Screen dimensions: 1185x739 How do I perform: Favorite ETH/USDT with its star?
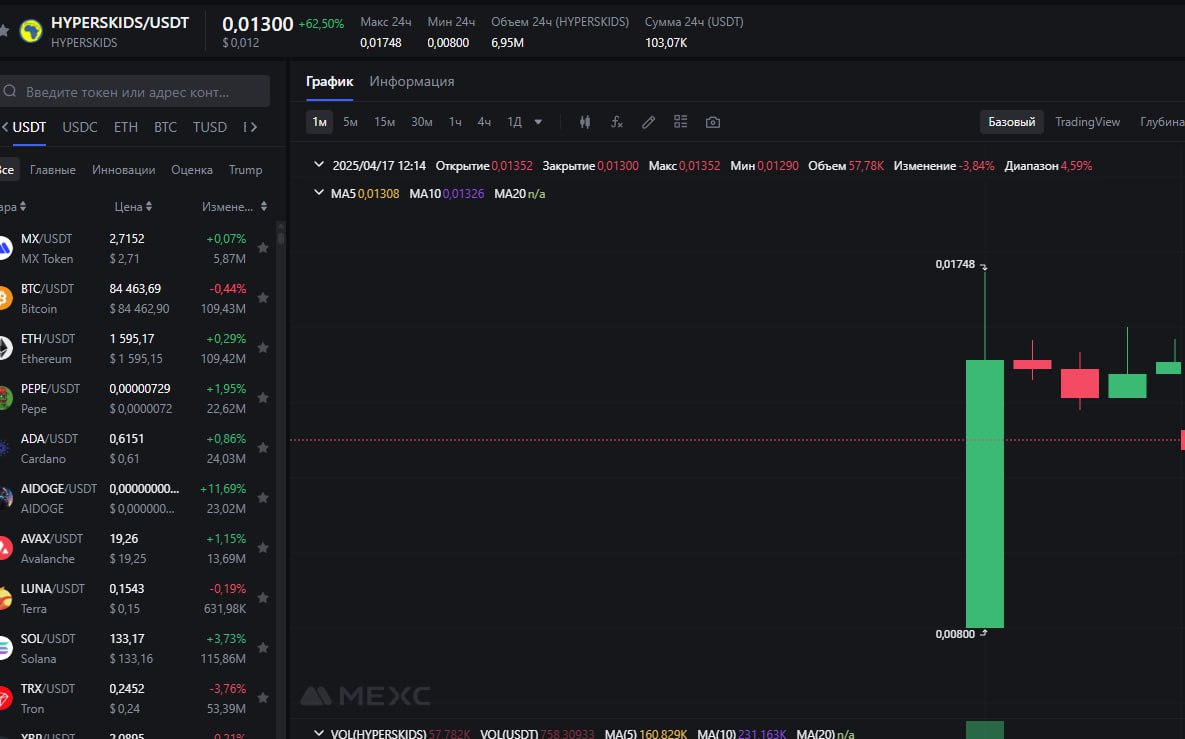tap(263, 348)
